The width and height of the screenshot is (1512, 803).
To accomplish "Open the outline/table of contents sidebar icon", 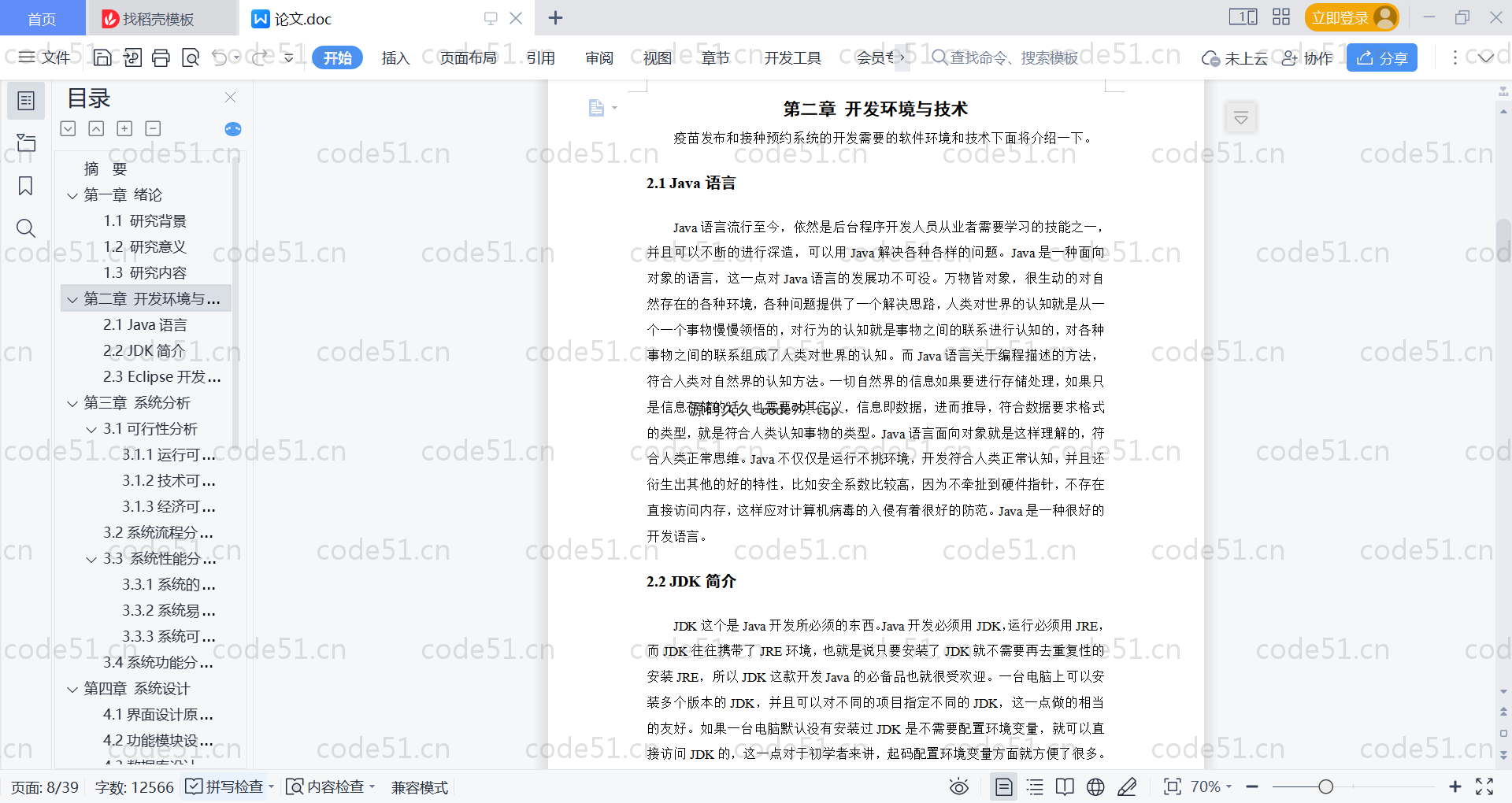I will (x=26, y=101).
